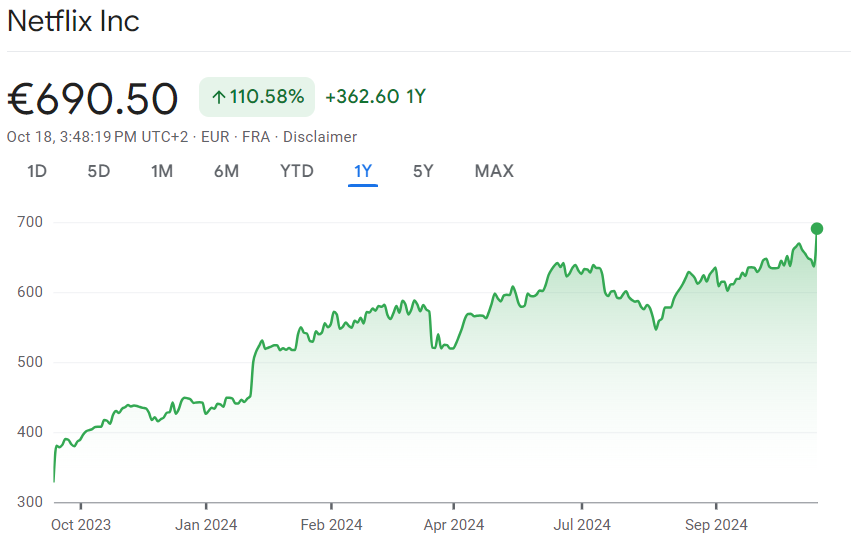Click the Jan 2024 axis label
This screenshot has width=851, height=550.
tap(206, 525)
